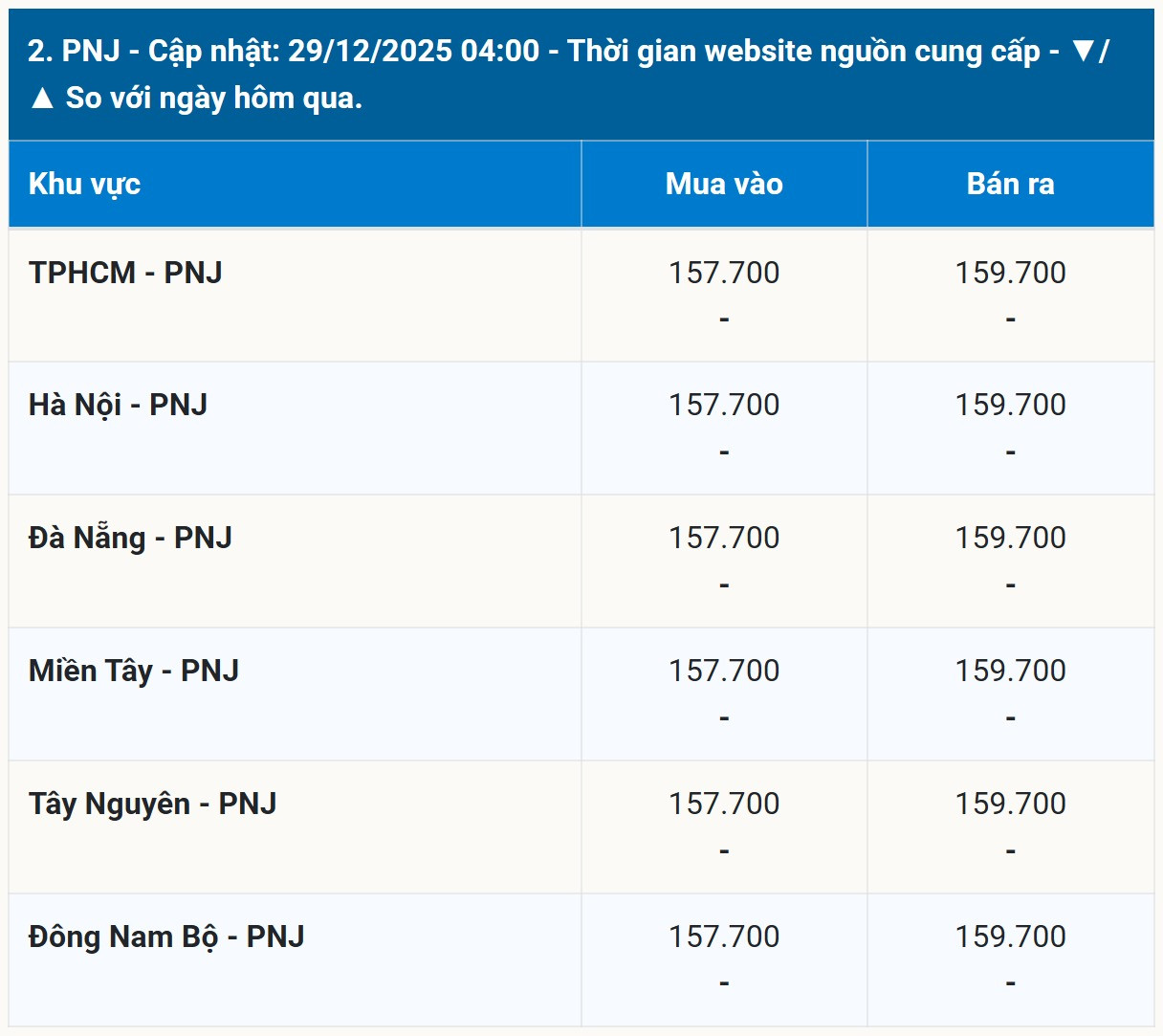Click the 'TPHCM - PNJ' row label
Viewport: 1163px width, 1036px height.
125,273
